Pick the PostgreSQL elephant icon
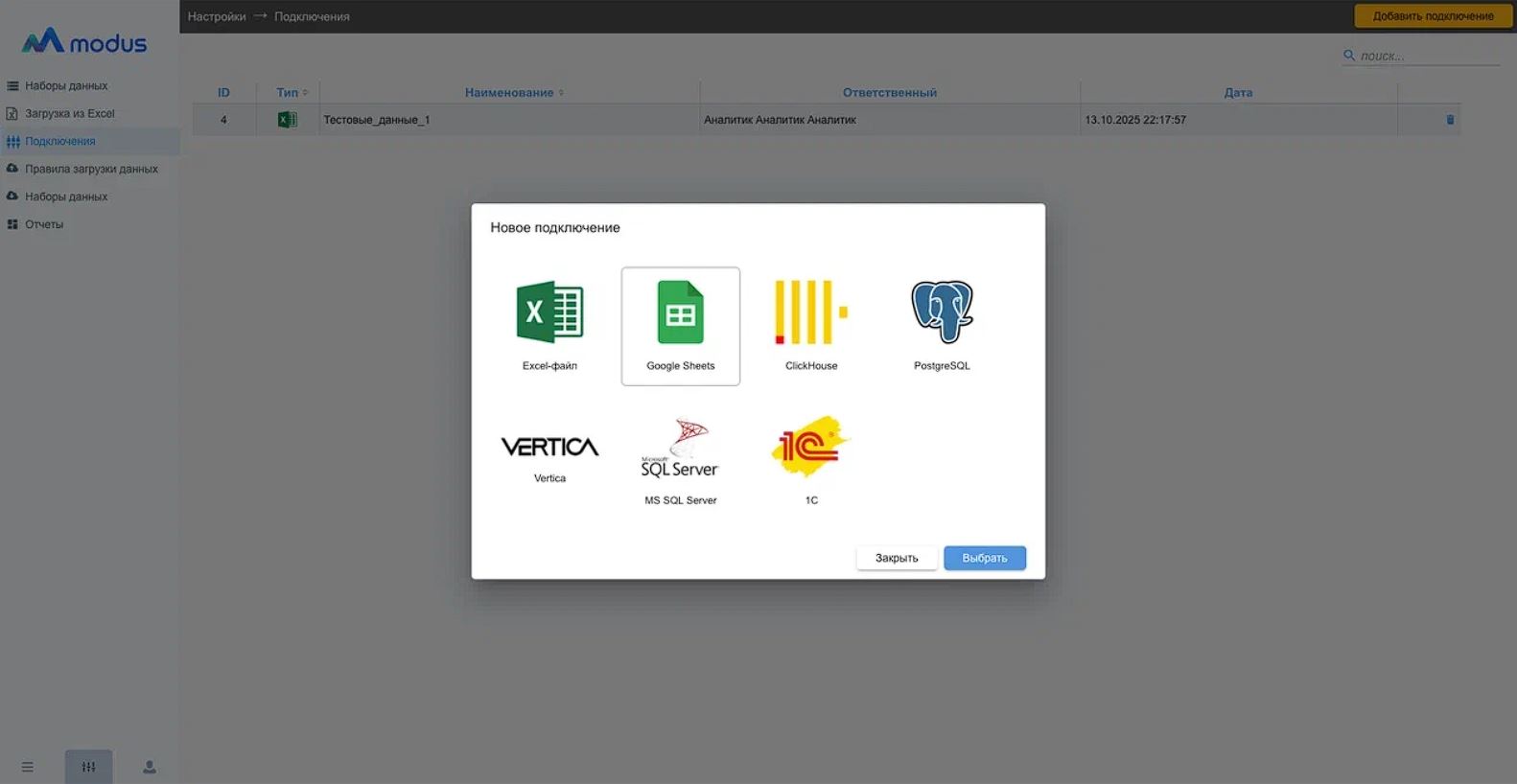 click(942, 312)
